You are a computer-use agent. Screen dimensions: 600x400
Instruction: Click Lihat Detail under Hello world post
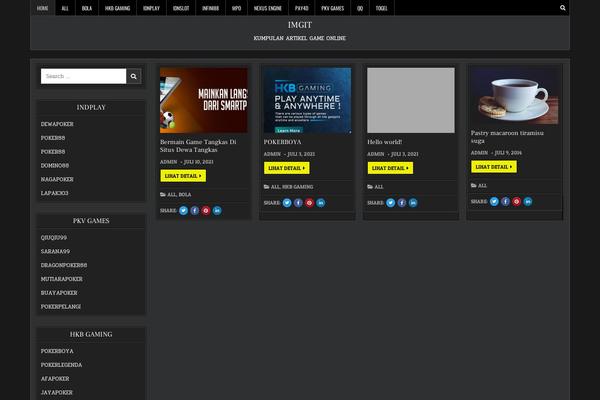point(390,168)
